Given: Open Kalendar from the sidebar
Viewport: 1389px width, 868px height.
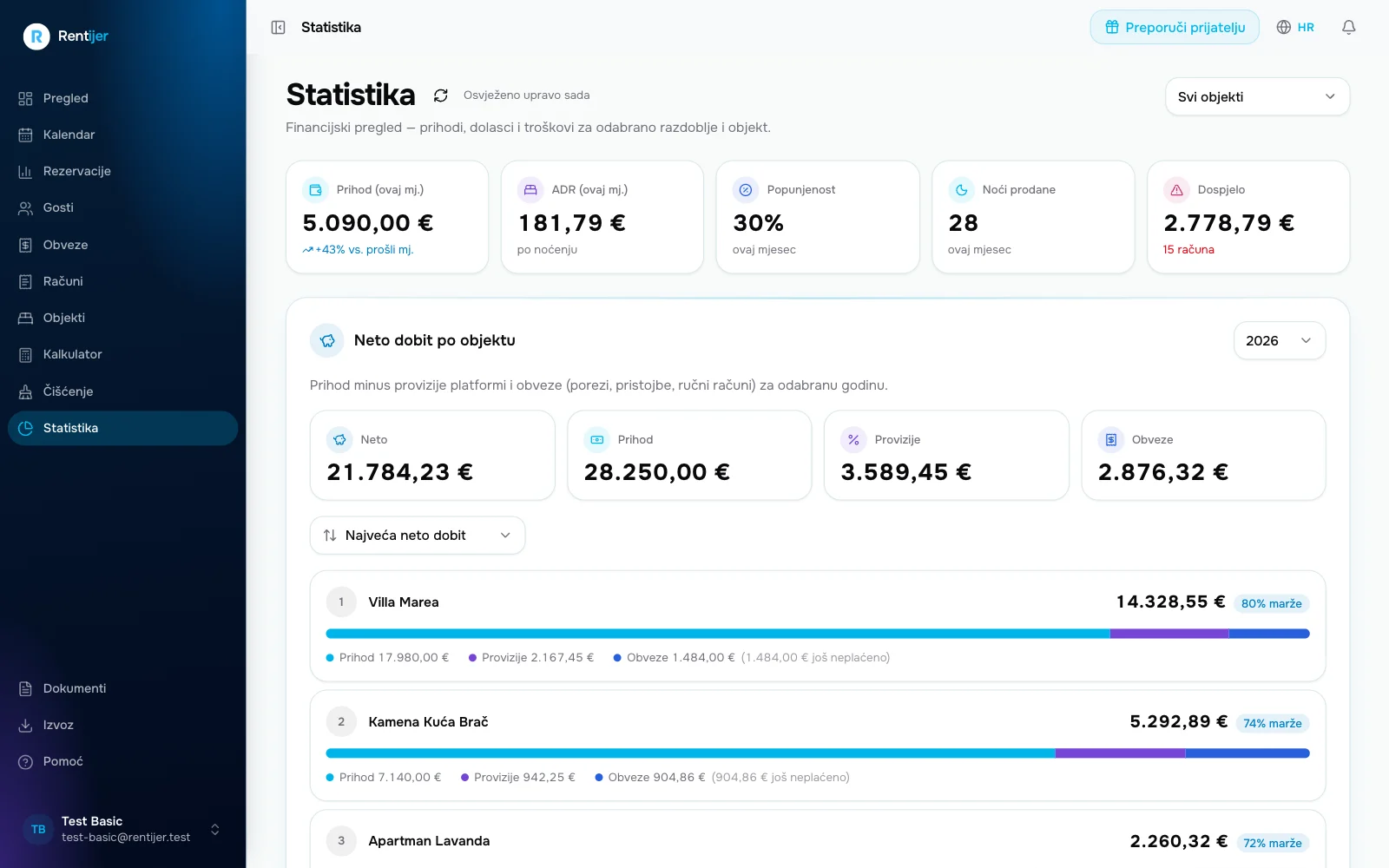Looking at the screenshot, I should (122, 135).
